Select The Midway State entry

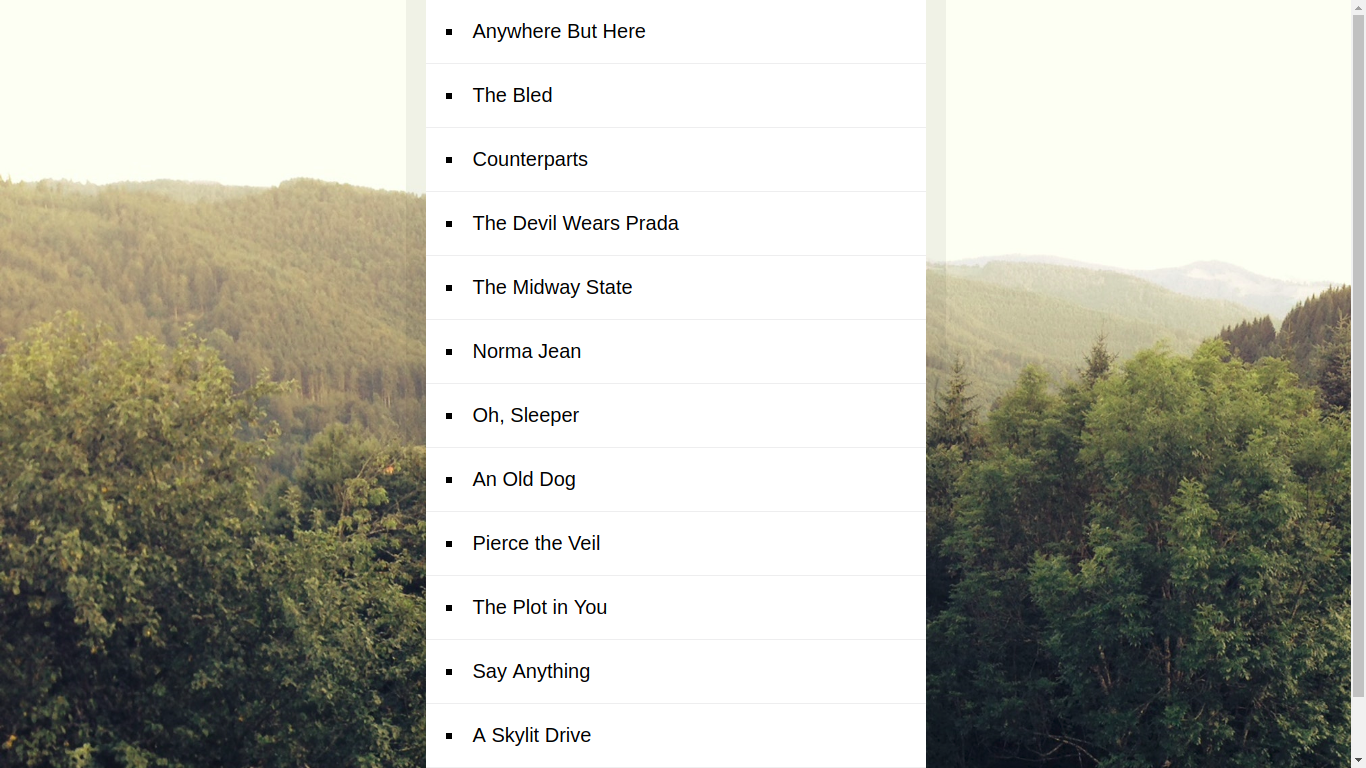(x=676, y=288)
